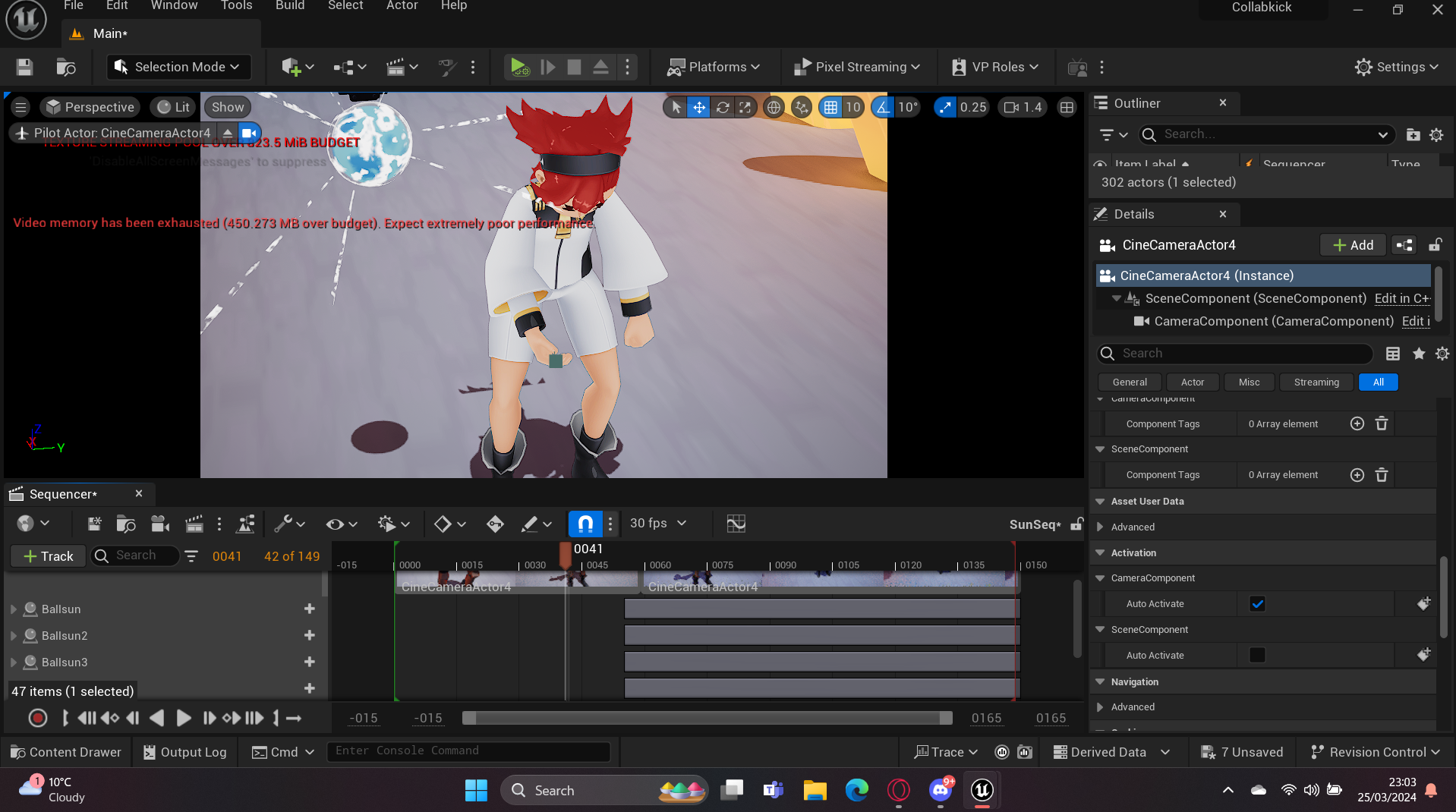Open the Perspective view mode dropdown
Image resolution: width=1456 pixels, height=812 pixels.
(x=90, y=107)
